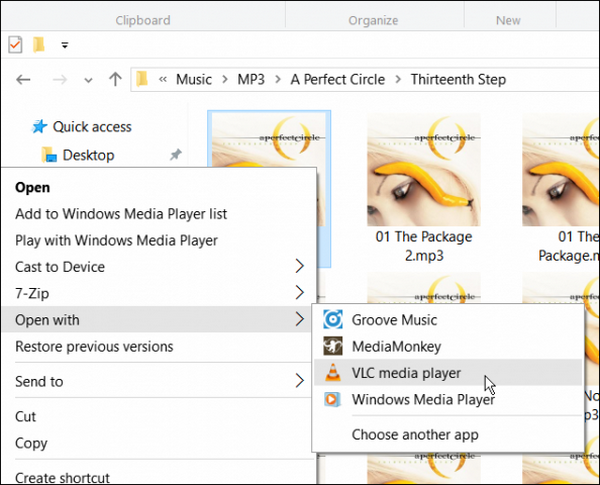Click the properties checkmark icon in toolbar

[15, 44]
